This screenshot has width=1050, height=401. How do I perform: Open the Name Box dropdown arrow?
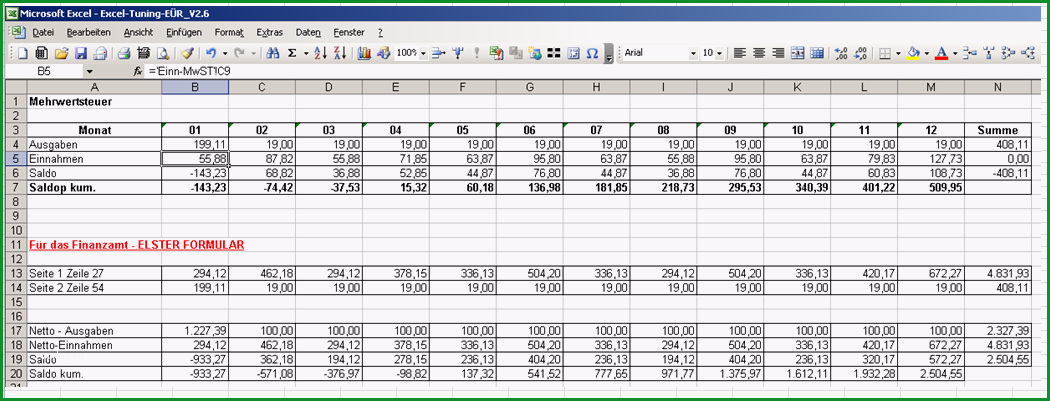tap(89, 71)
